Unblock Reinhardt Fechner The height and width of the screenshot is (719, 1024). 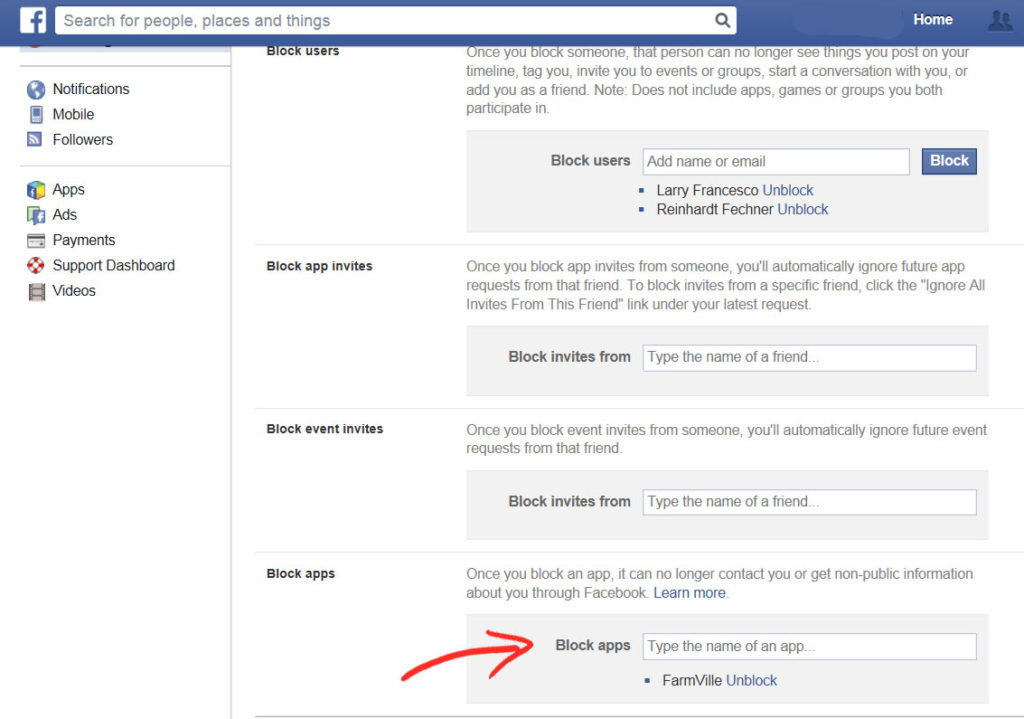click(x=802, y=209)
